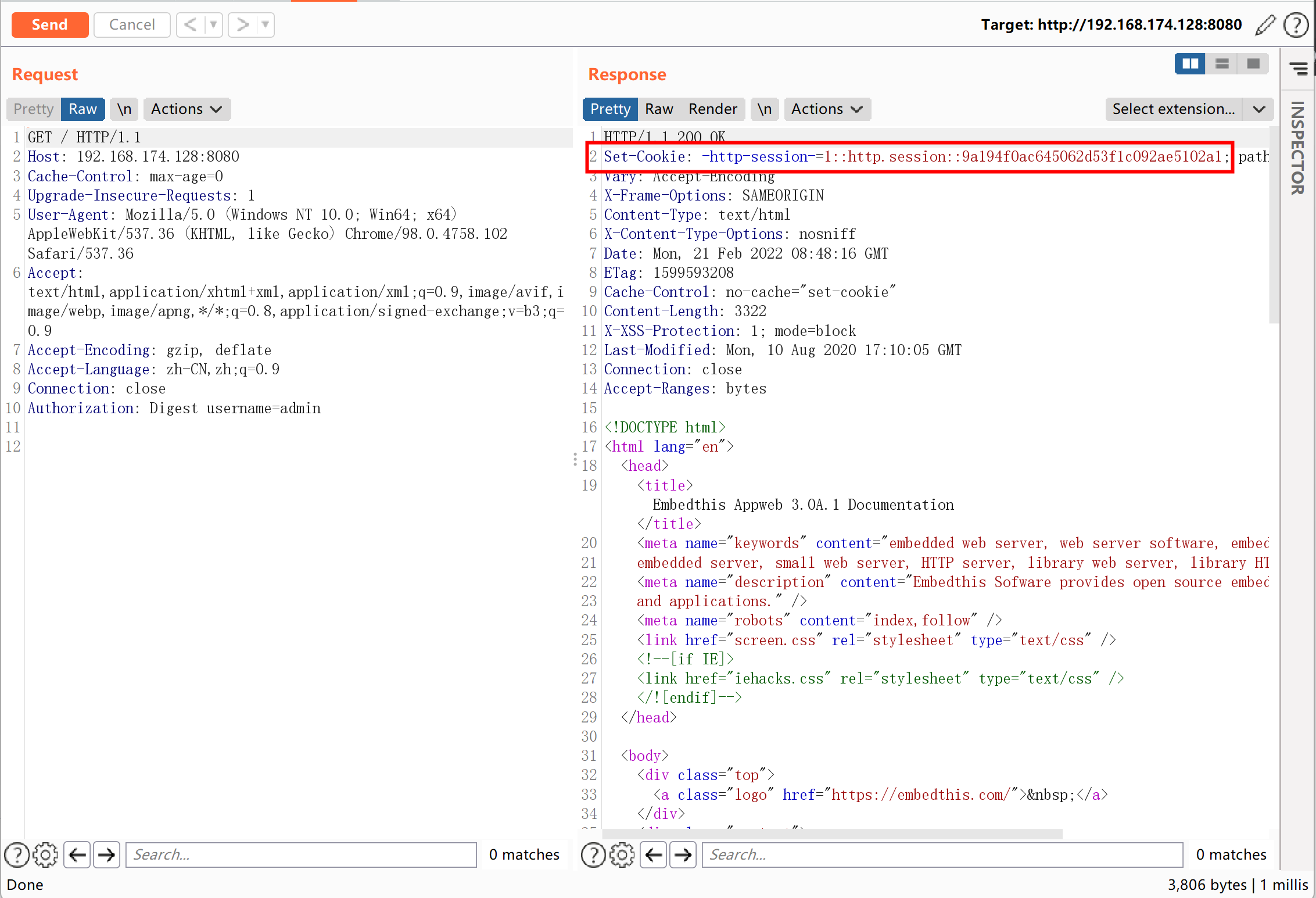The image size is (1316, 898).
Task: Open the Select extension dropdown
Action: click(1189, 109)
